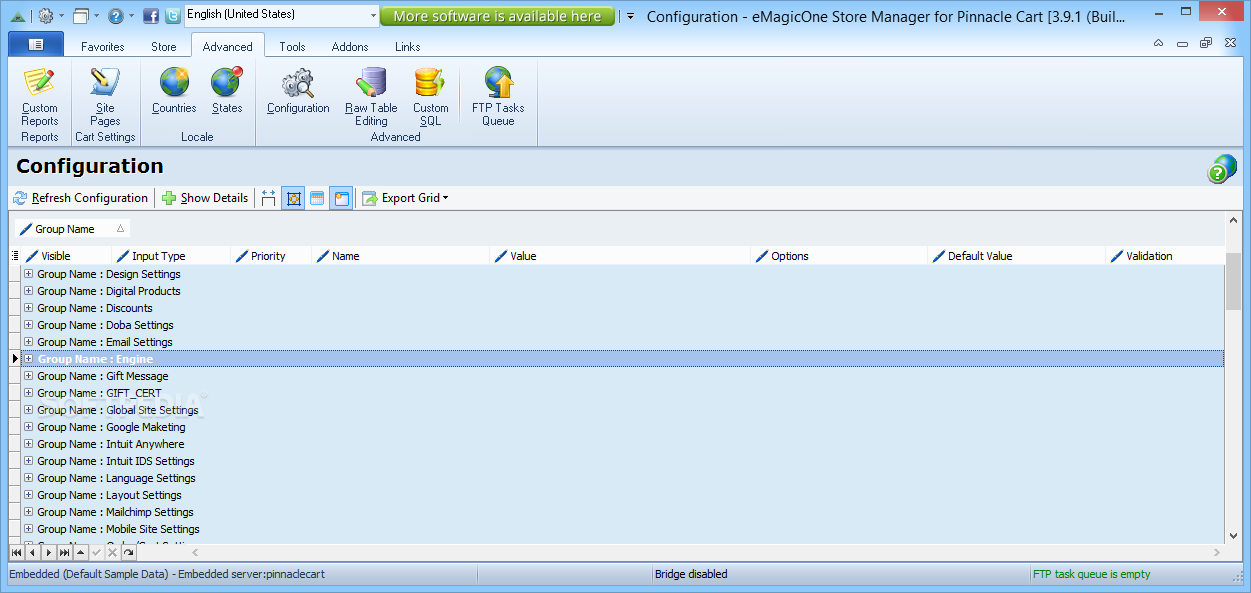Viewport: 1251px width, 593px height.
Task: Select the Mobile Site Settings row
Action: tap(623, 529)
